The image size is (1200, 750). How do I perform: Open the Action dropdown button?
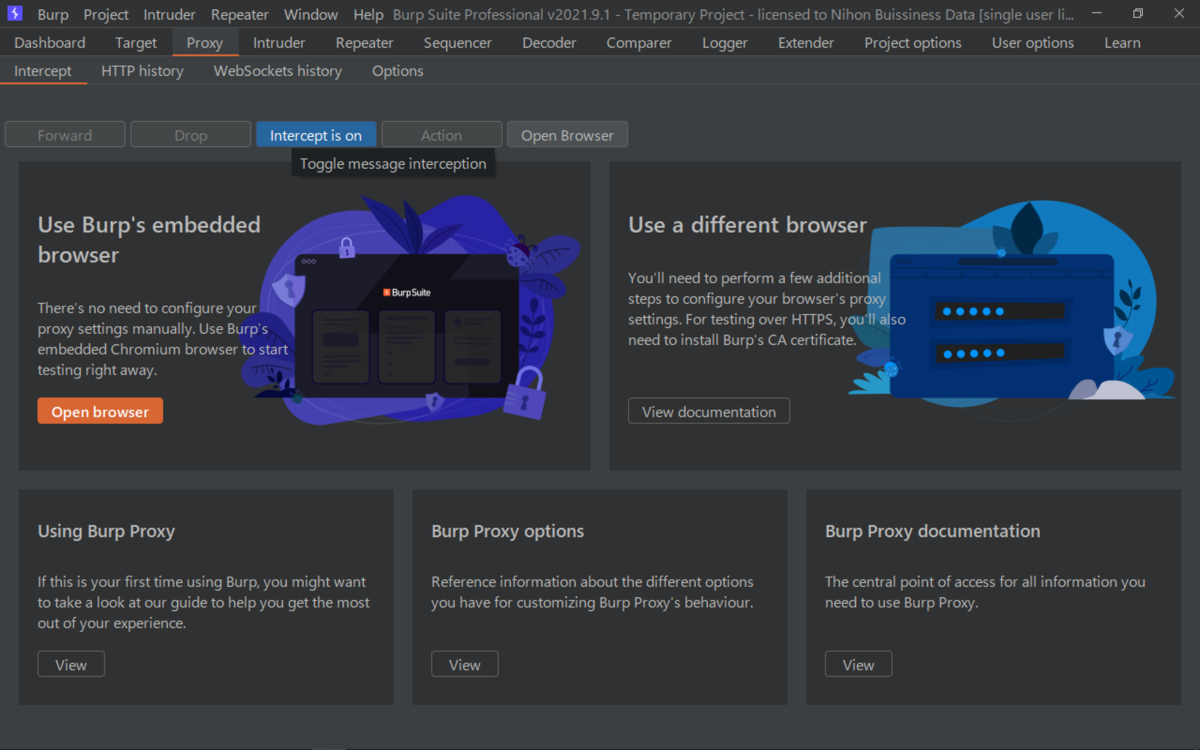click(x=441, y=135)
